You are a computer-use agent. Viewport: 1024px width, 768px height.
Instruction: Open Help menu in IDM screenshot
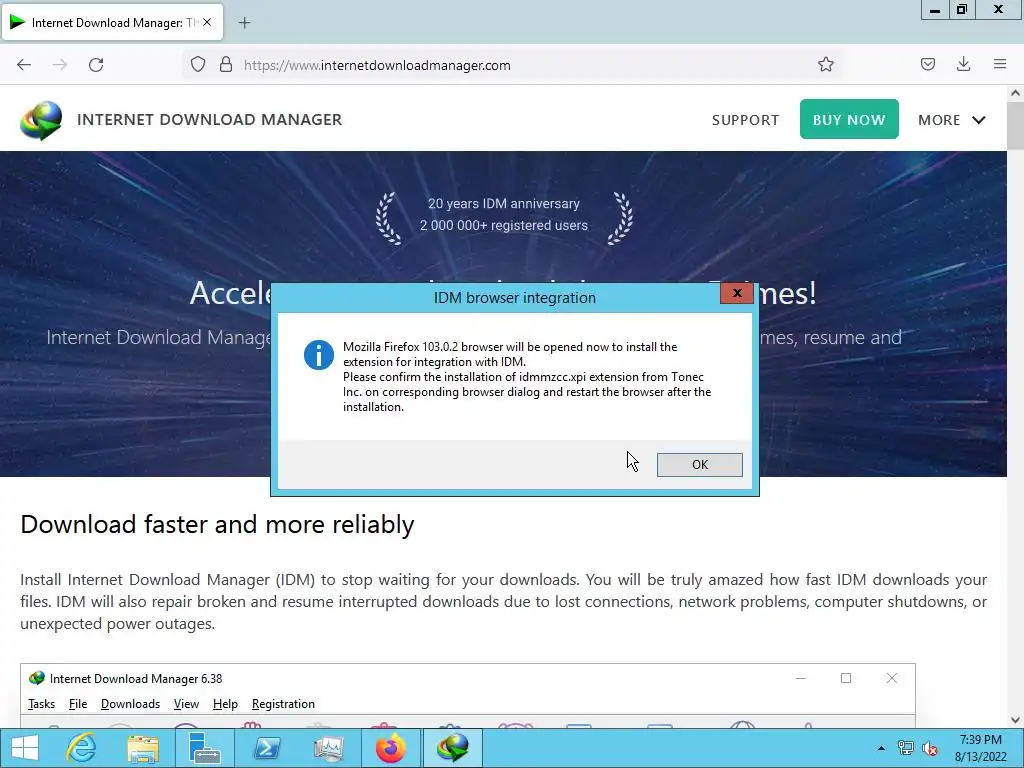point(225,704)
